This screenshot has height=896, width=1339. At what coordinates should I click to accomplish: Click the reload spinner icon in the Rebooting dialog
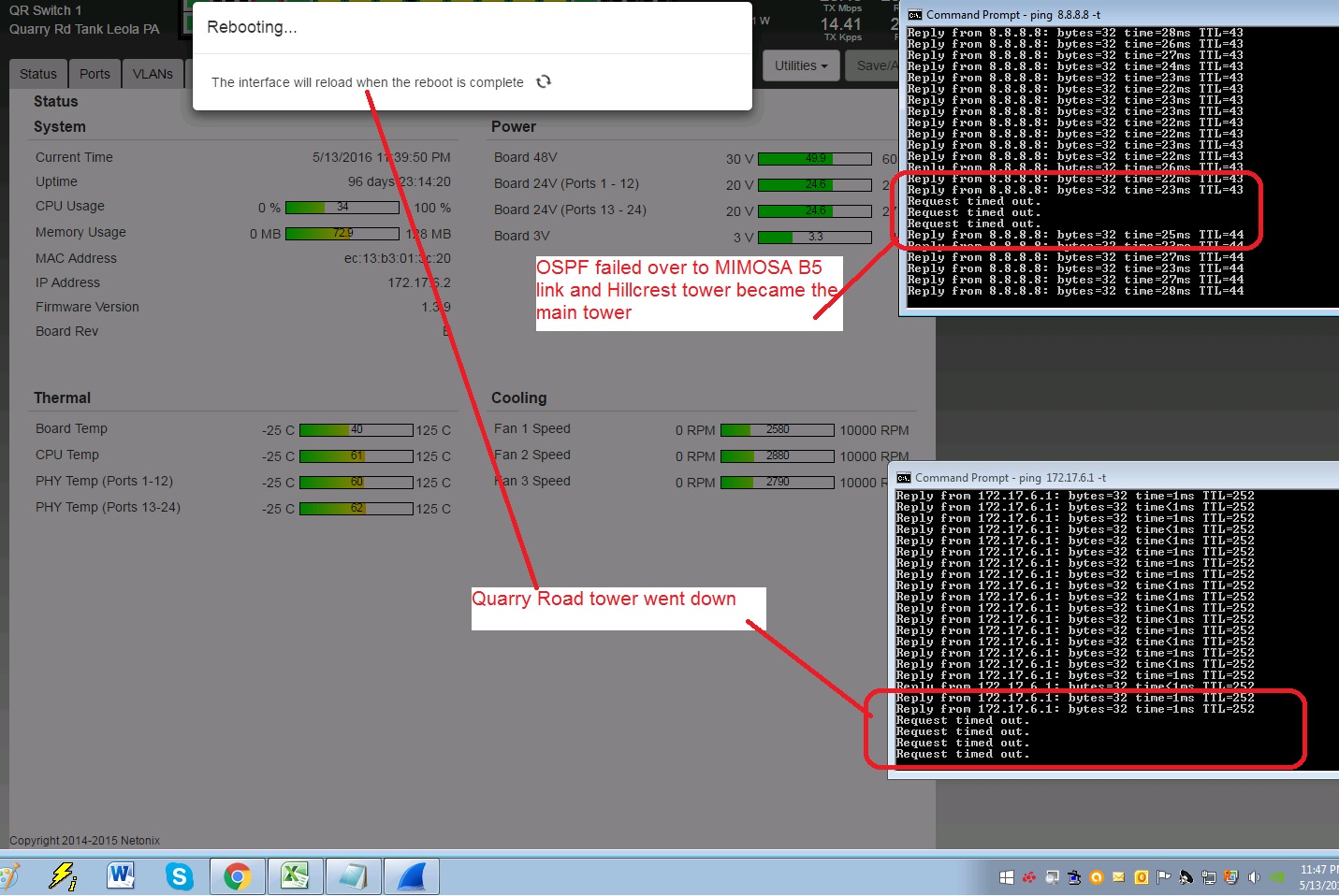point(544,82)
